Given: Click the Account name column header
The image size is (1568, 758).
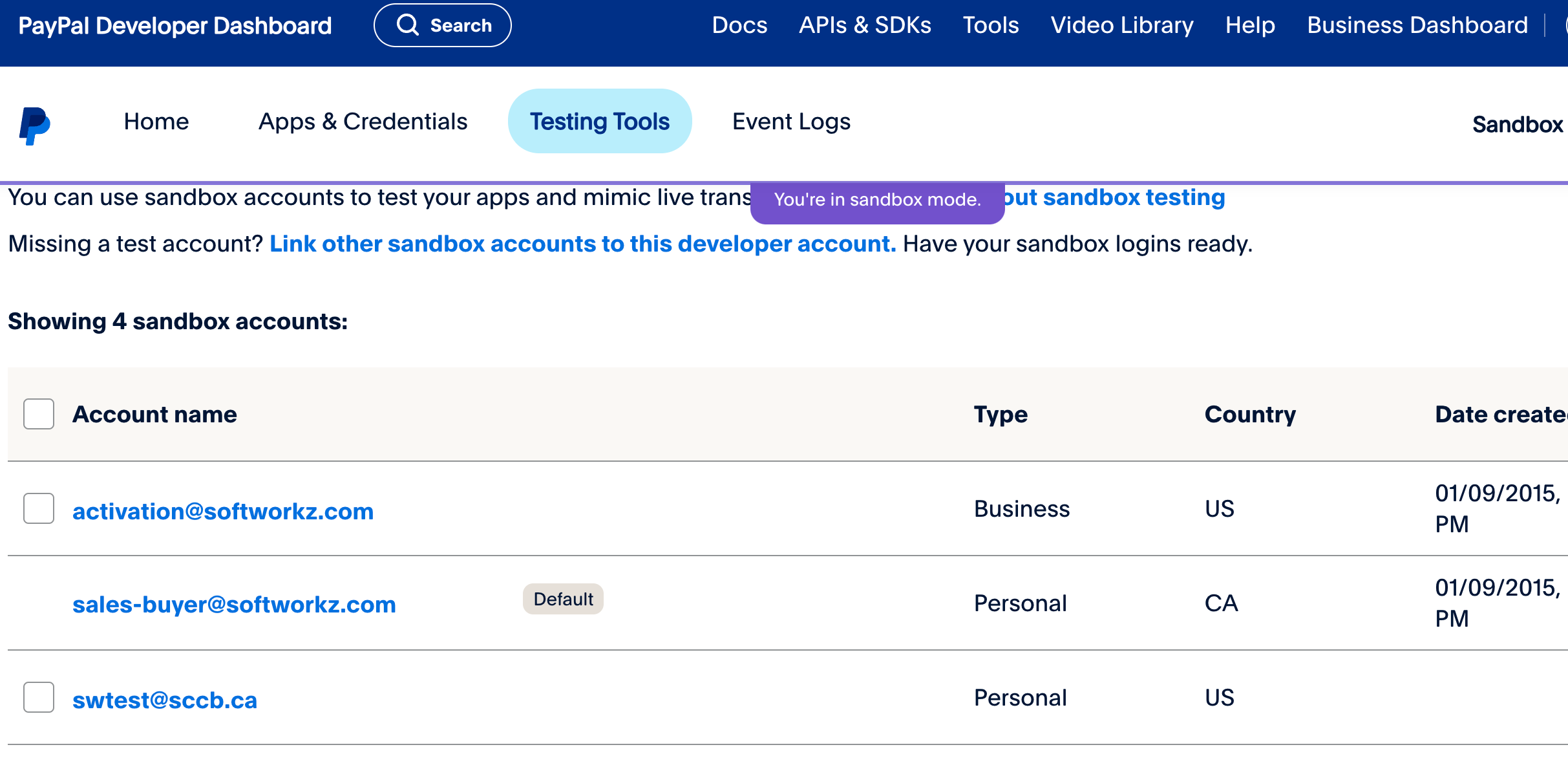Looking at the screenshot, I should (x=154, y=414).
